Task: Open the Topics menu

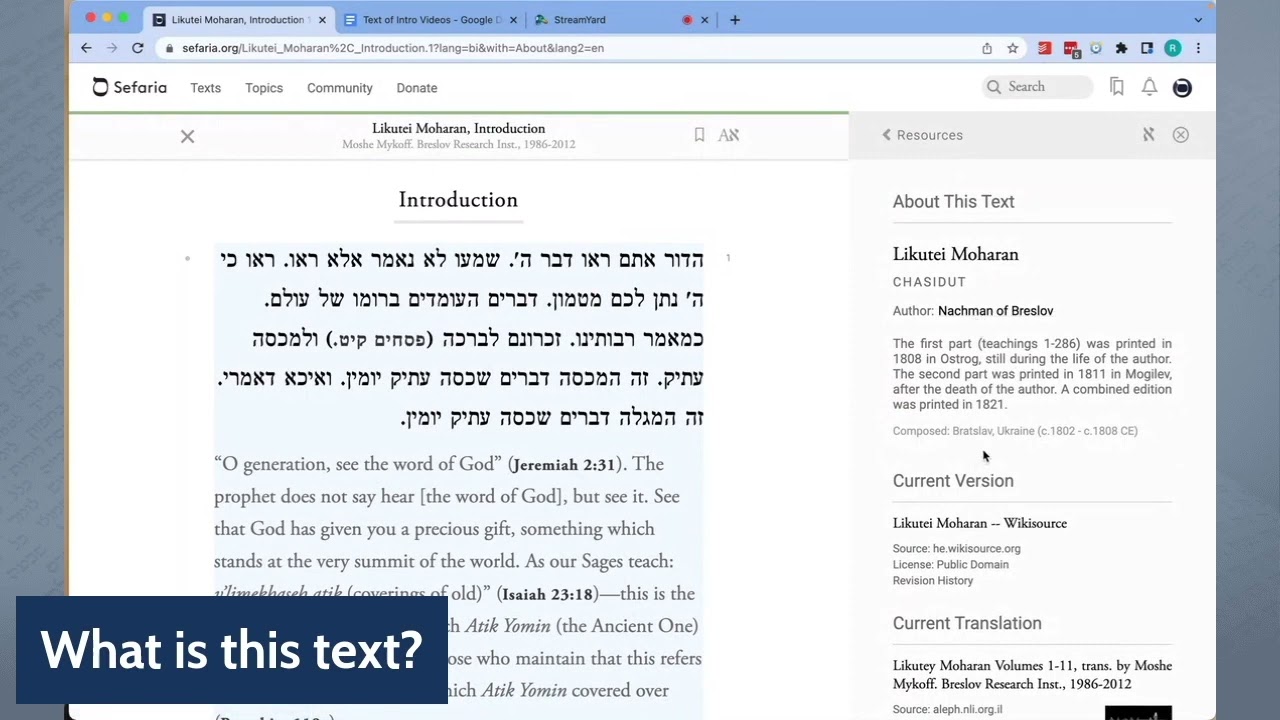Action: click(x=264, y=88)
